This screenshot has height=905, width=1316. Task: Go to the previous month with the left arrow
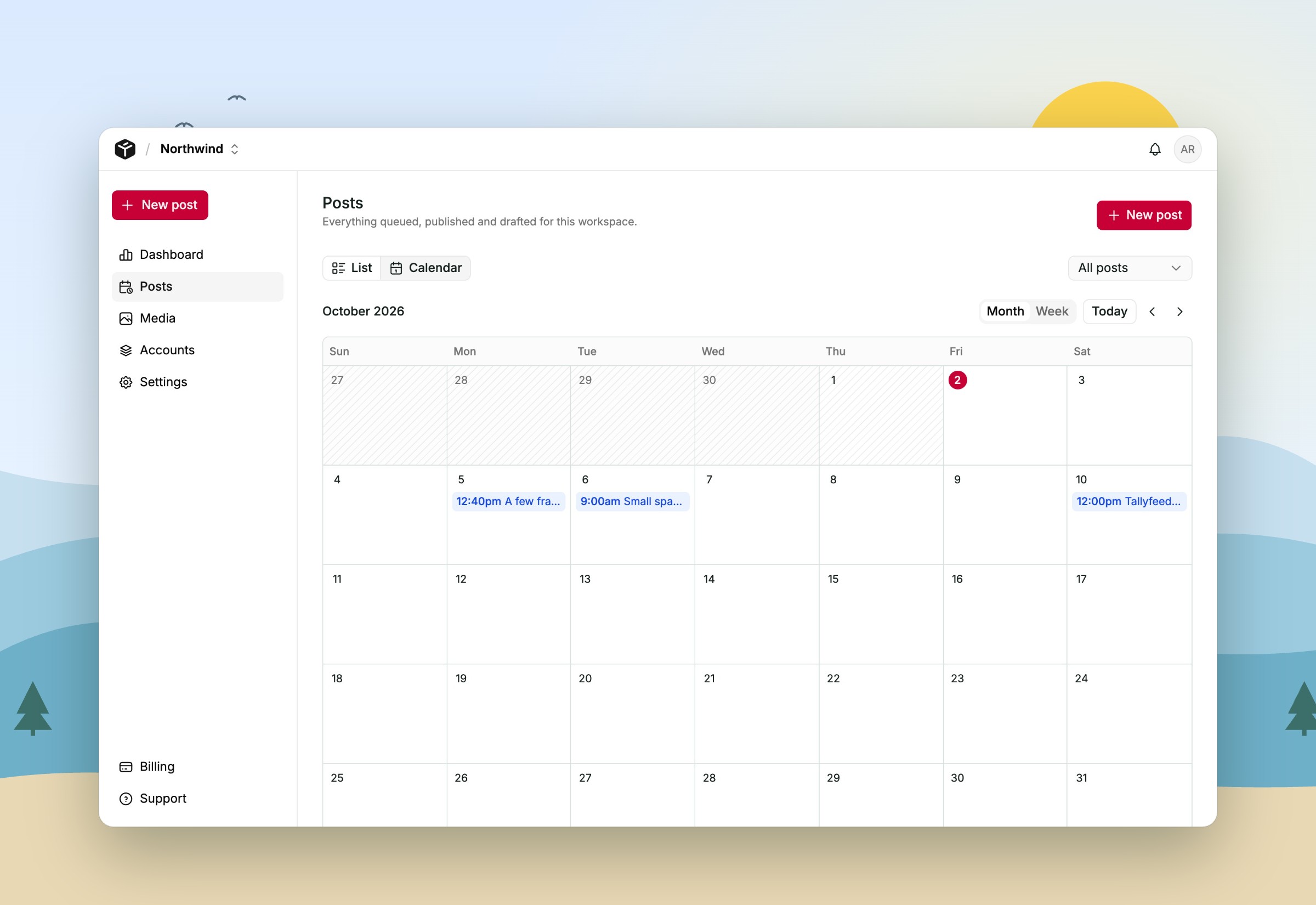click(1152, 312)
